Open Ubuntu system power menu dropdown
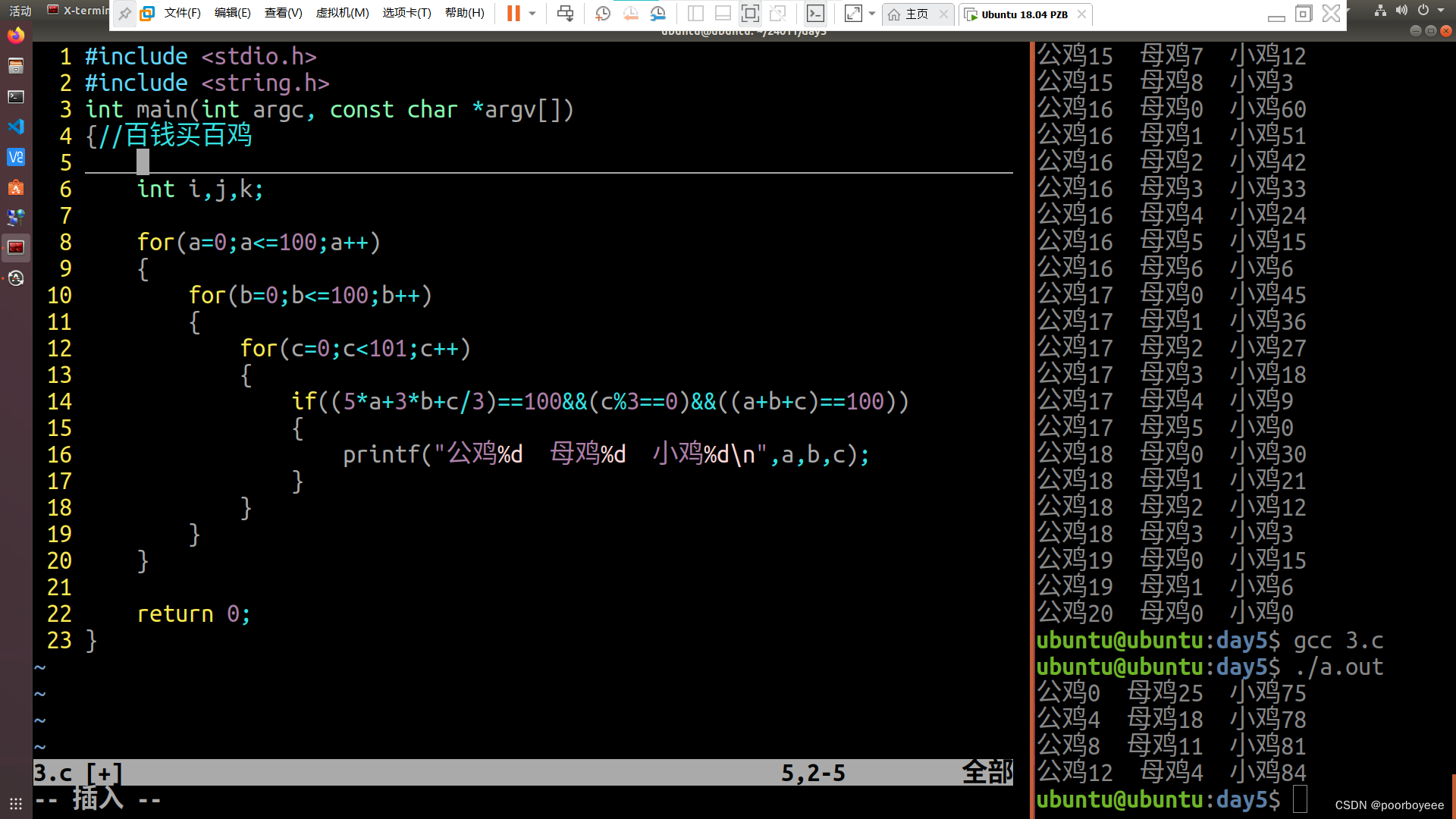This screenshot has height=819, width=1456. [1440, 11]
